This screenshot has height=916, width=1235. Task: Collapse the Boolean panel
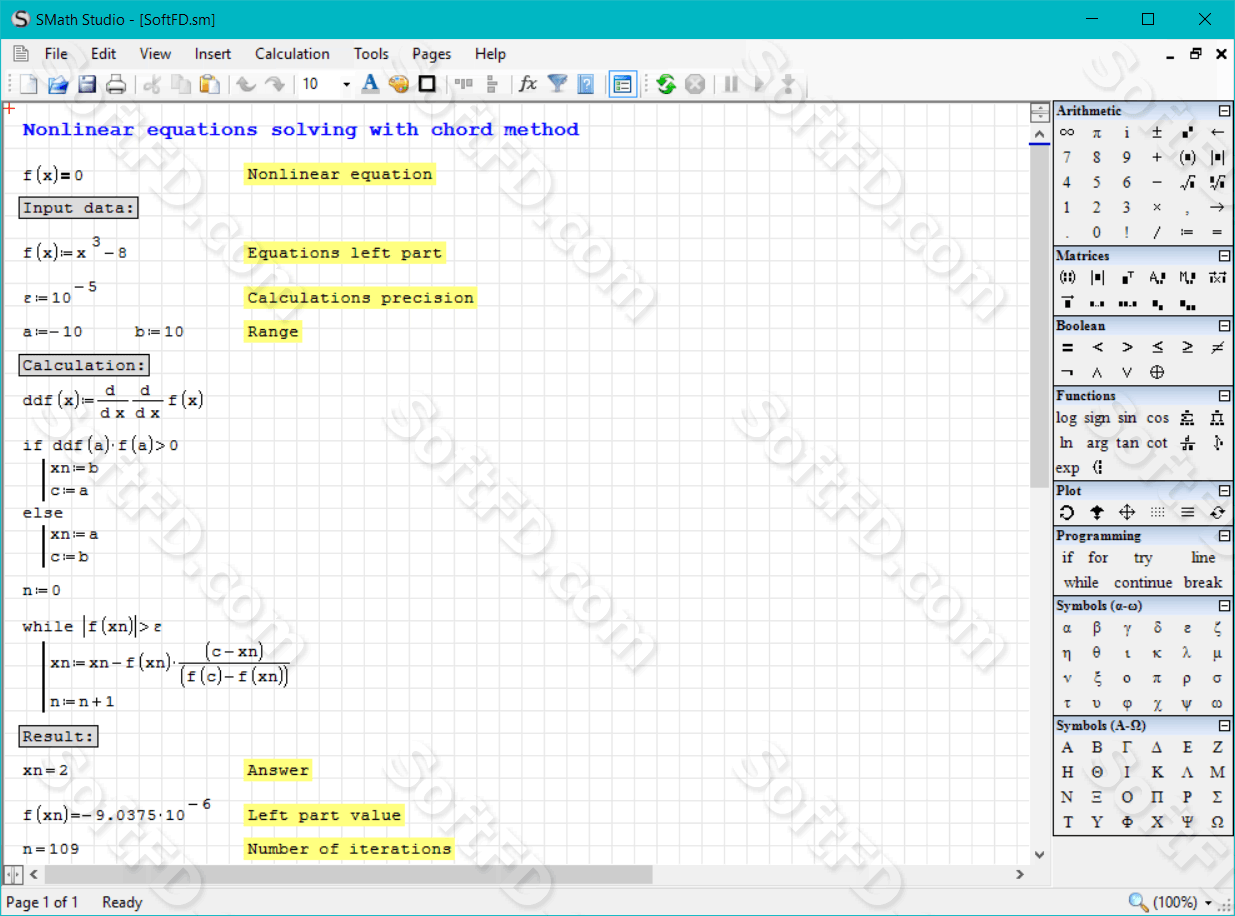click(1224, 326)
